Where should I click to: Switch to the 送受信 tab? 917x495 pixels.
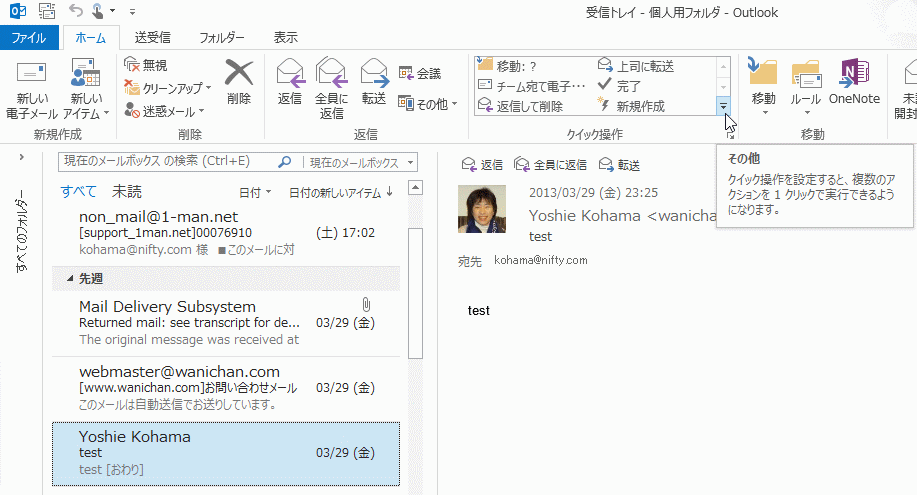pyautogui.click(x=153, y=37)
